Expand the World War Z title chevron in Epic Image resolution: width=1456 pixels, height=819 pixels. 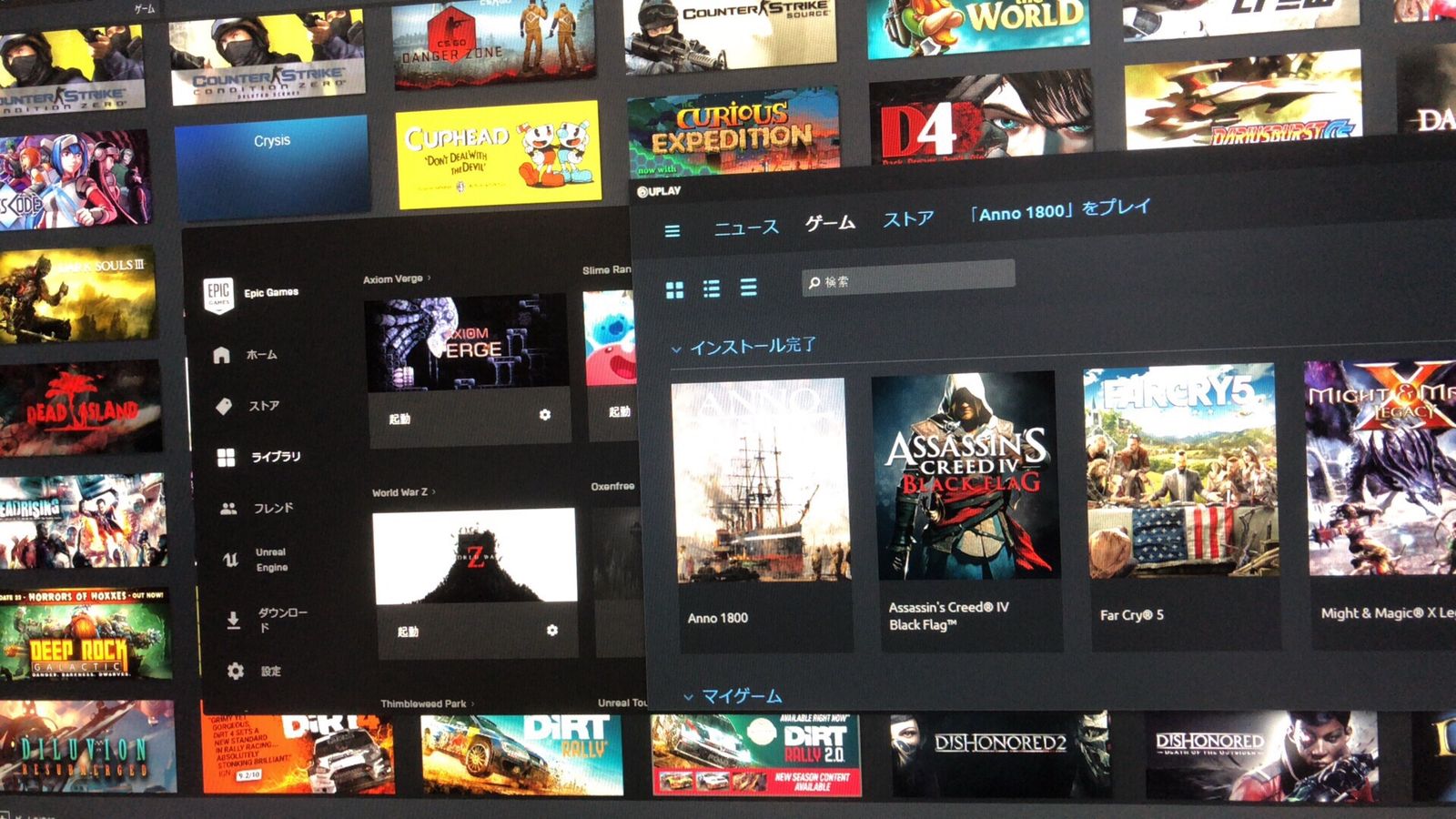pyautogui.click(x=434, y=491)
